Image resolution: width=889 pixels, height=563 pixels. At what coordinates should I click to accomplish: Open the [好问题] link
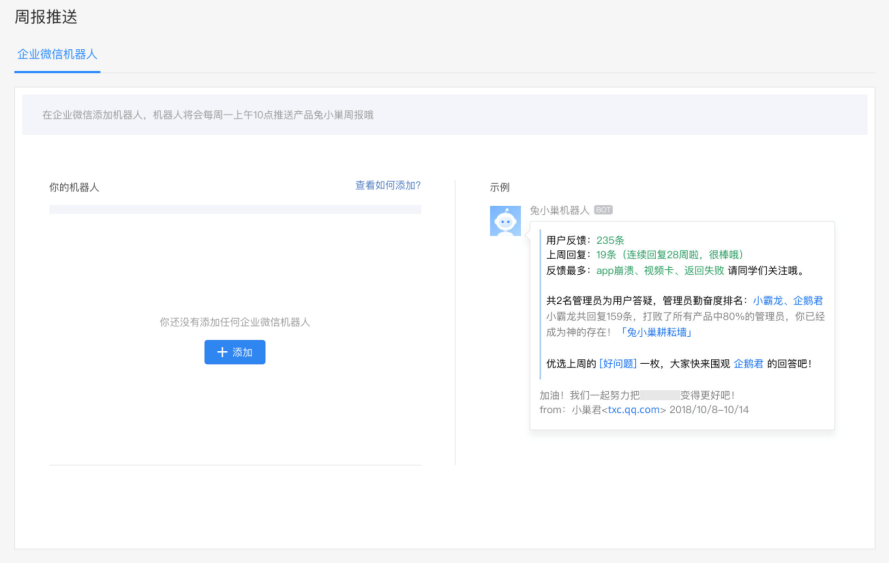point(617,364)
